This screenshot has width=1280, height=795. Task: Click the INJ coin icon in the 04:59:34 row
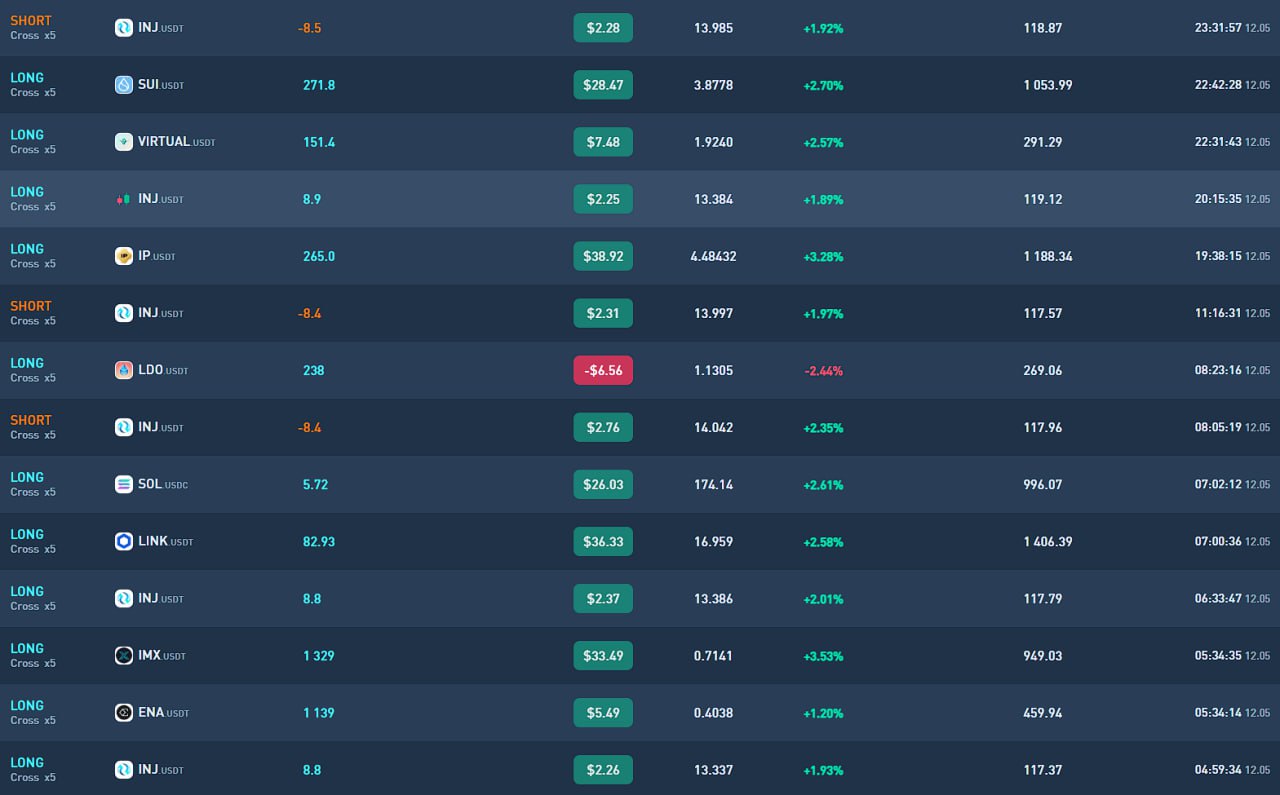point(124,769)
